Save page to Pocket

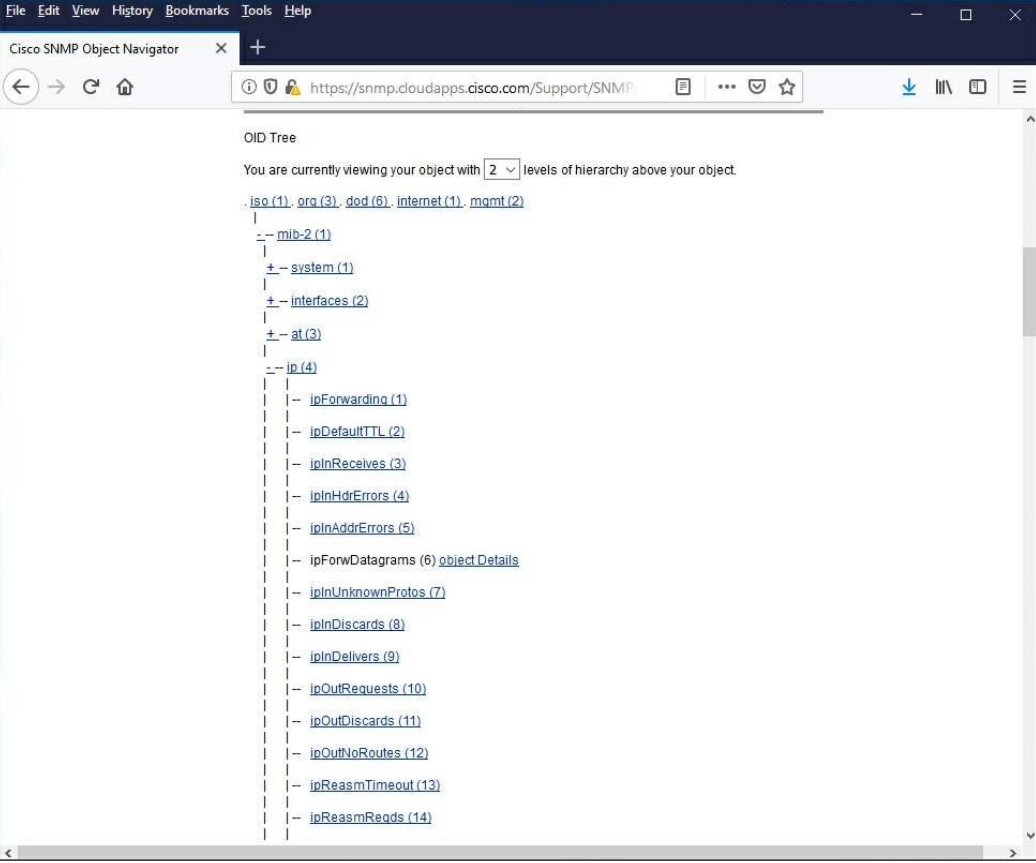(x=757, y=87)
